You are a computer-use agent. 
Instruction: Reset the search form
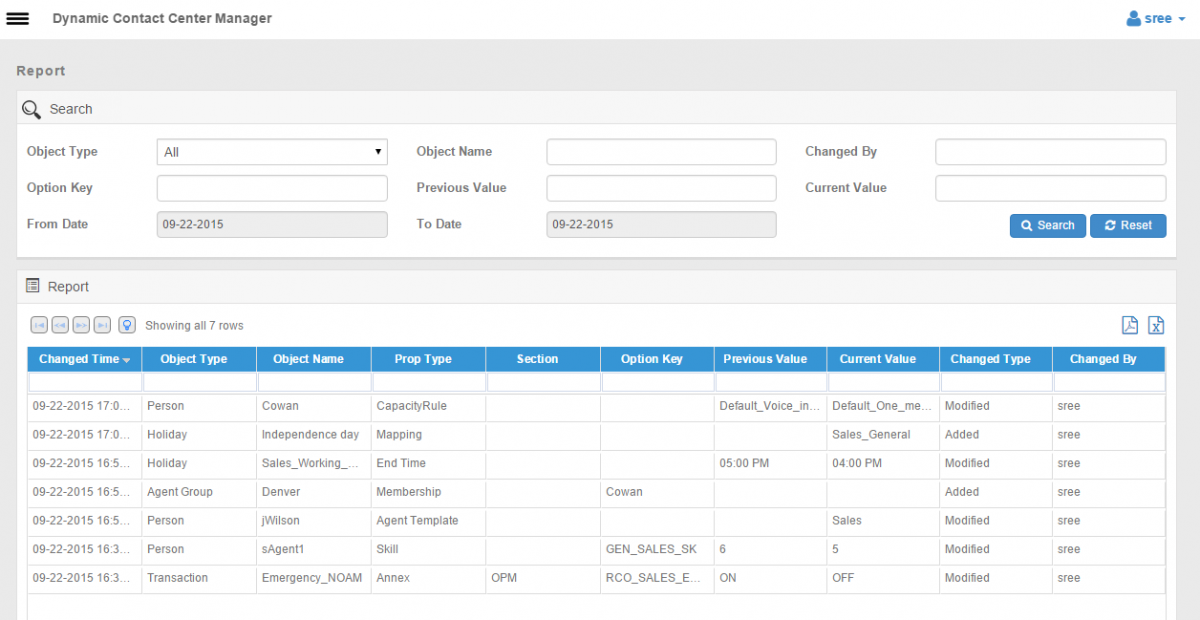pyautogui.click(x=1128, y=225)
